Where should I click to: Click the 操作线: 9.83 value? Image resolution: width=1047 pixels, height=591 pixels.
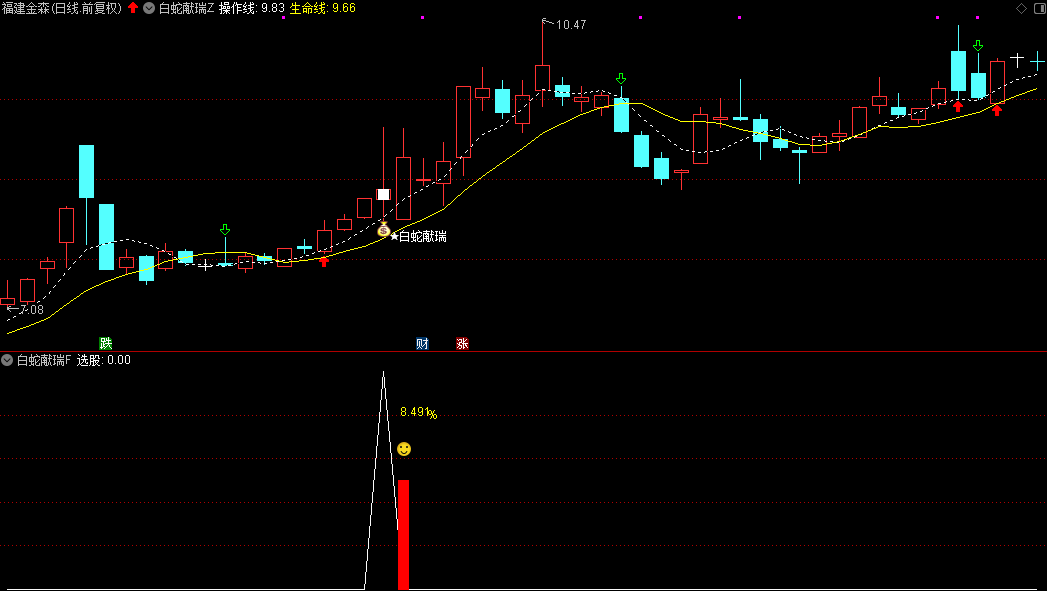[x=252, y=8]
